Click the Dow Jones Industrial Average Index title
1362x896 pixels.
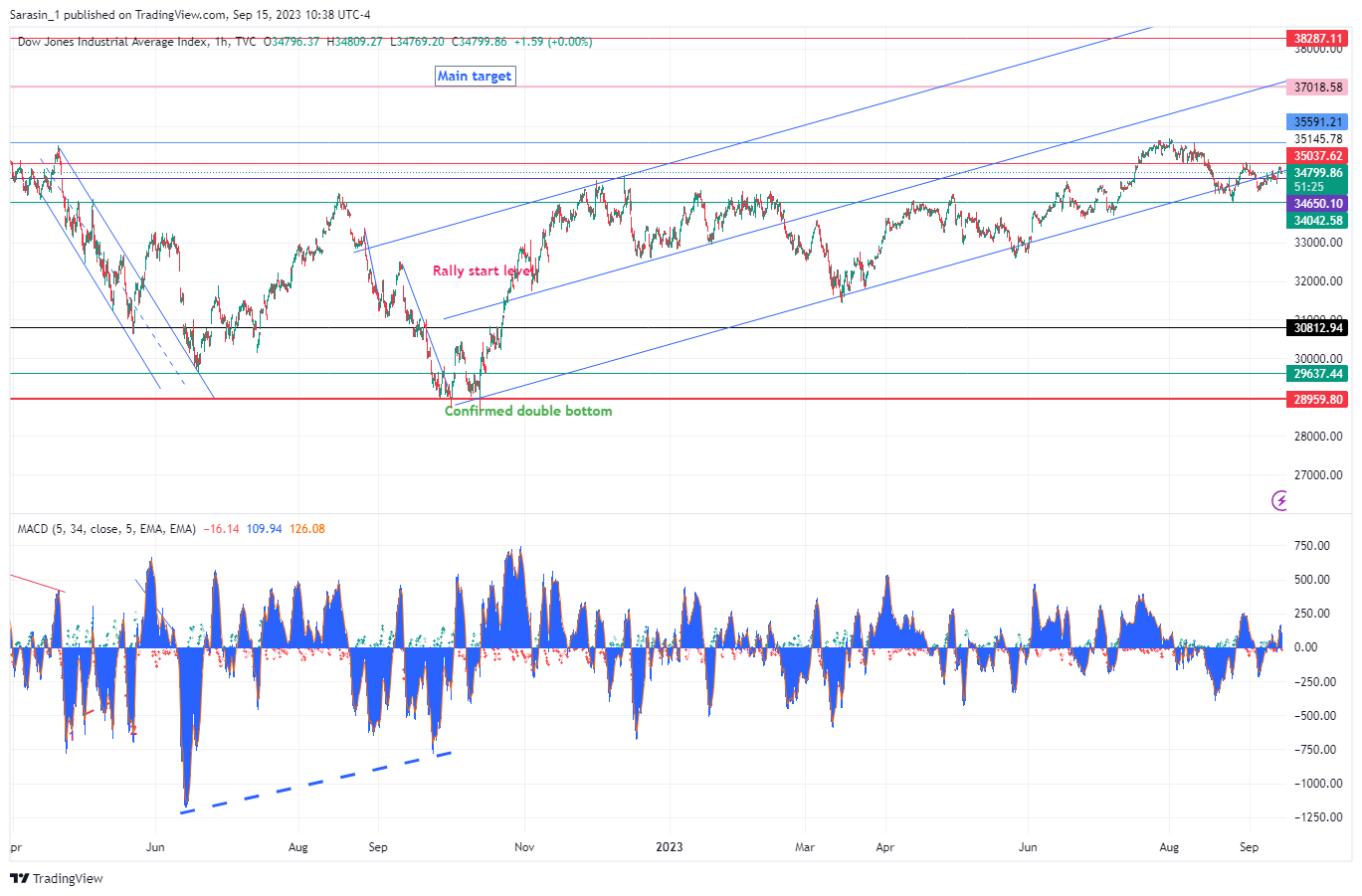[112, 42]
